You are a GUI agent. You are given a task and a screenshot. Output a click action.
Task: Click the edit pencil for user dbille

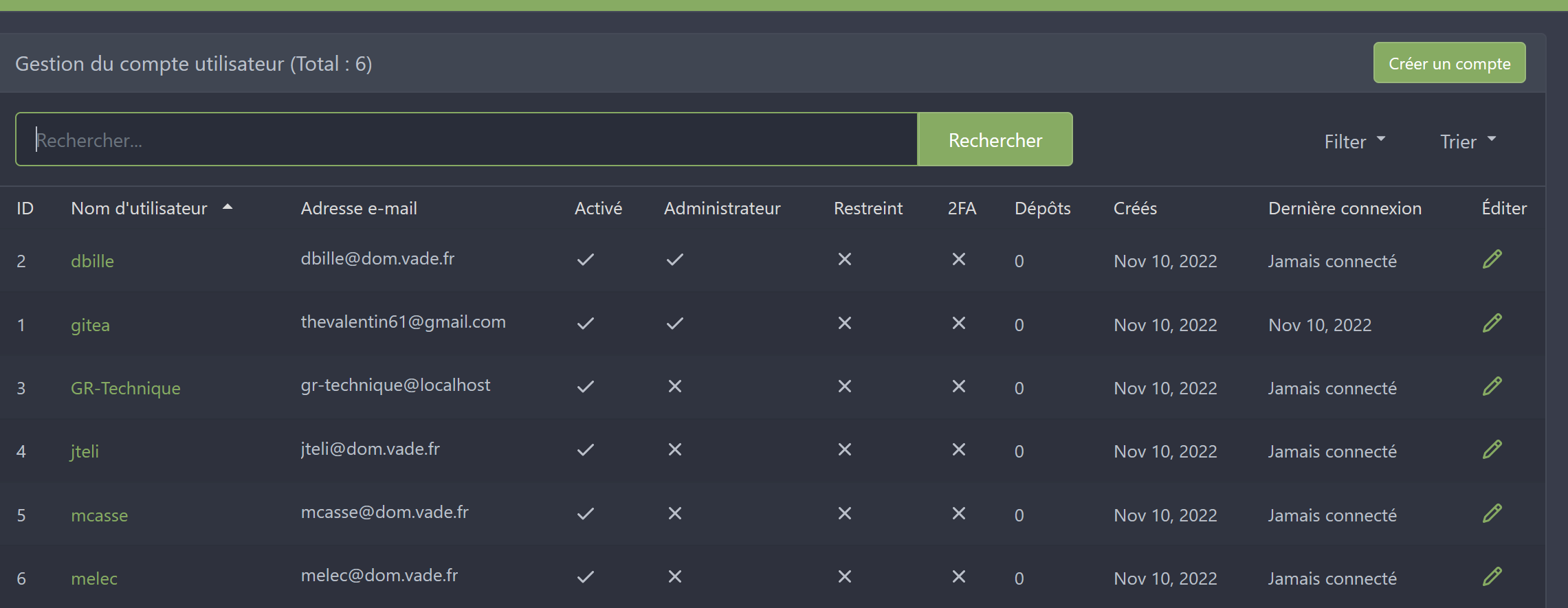1492,260
